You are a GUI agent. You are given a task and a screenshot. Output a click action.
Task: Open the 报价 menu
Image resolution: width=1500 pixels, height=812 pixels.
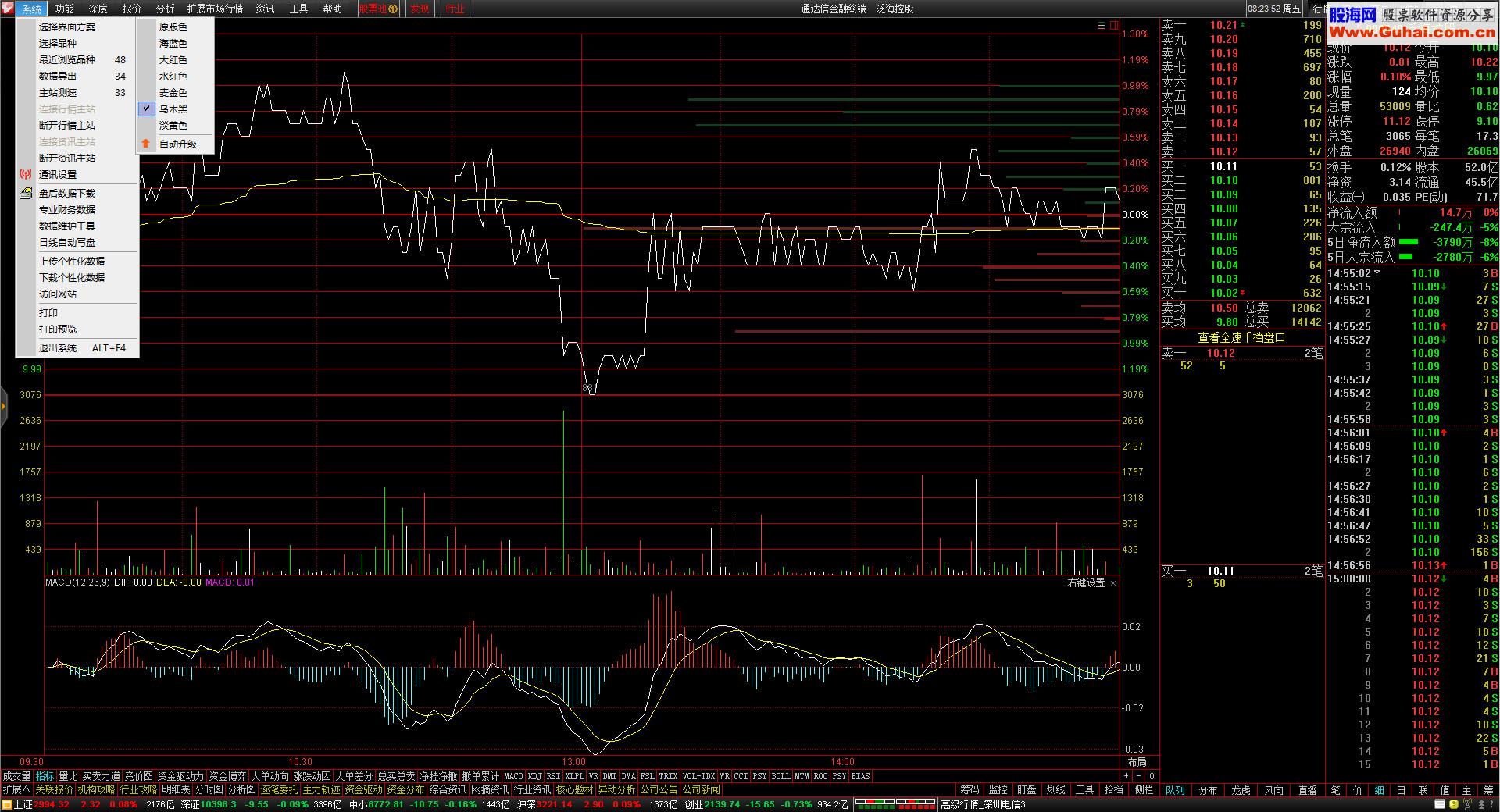coord(132,9)
